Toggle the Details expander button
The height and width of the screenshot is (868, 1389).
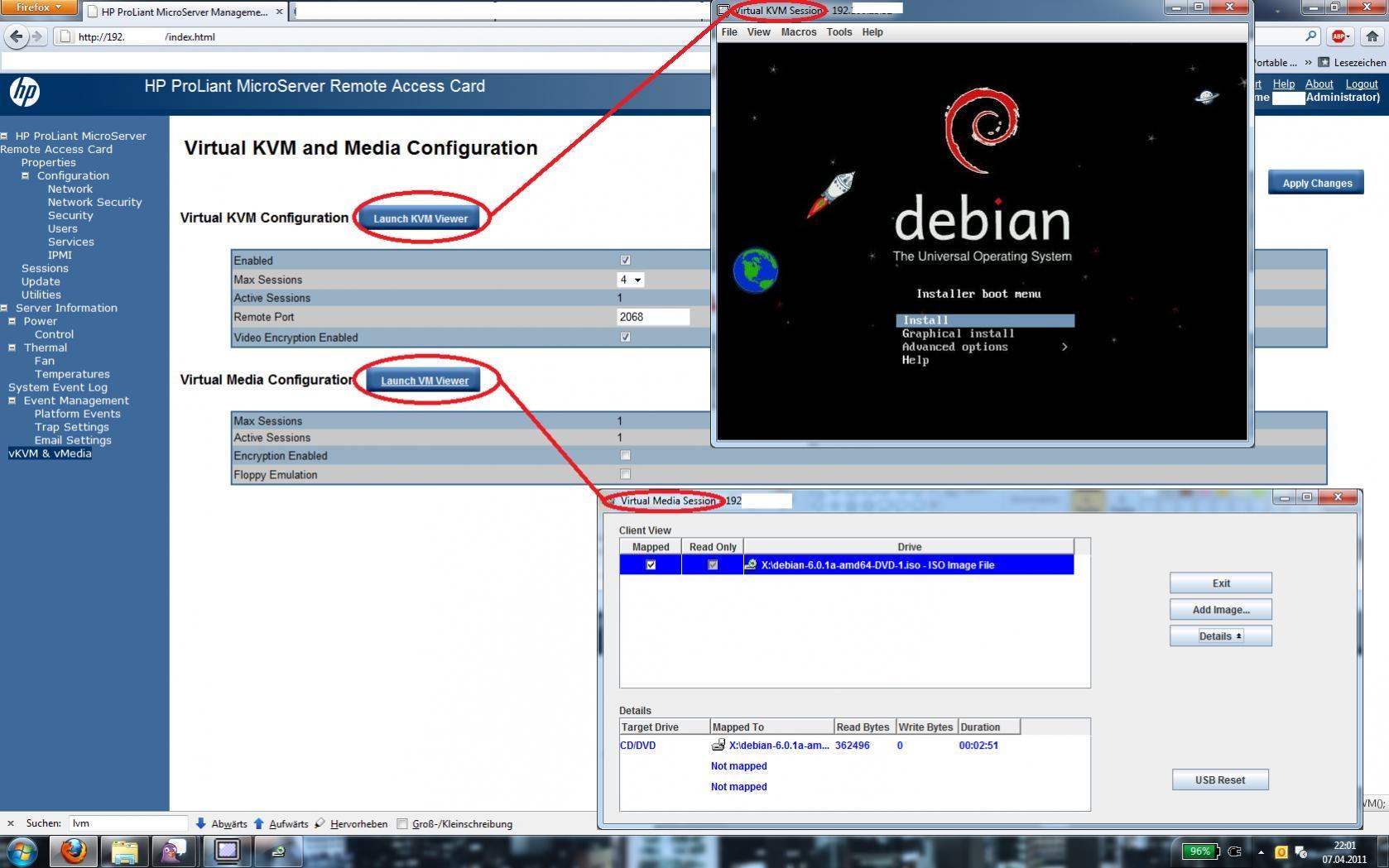point(1220,635)
